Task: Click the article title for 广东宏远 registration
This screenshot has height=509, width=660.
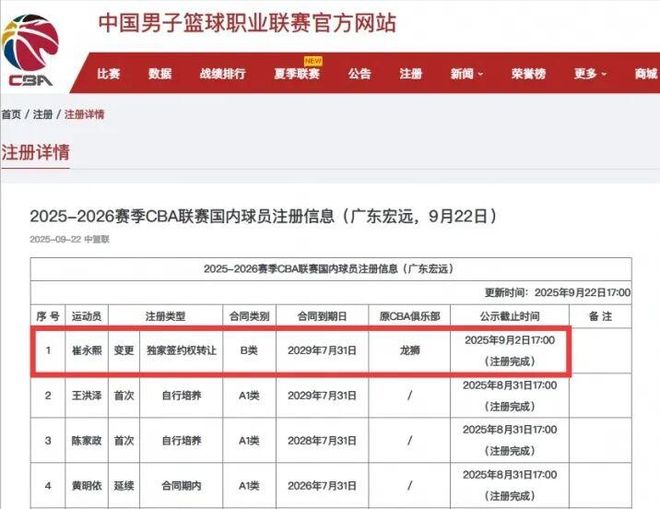Action: pos(263,216)
